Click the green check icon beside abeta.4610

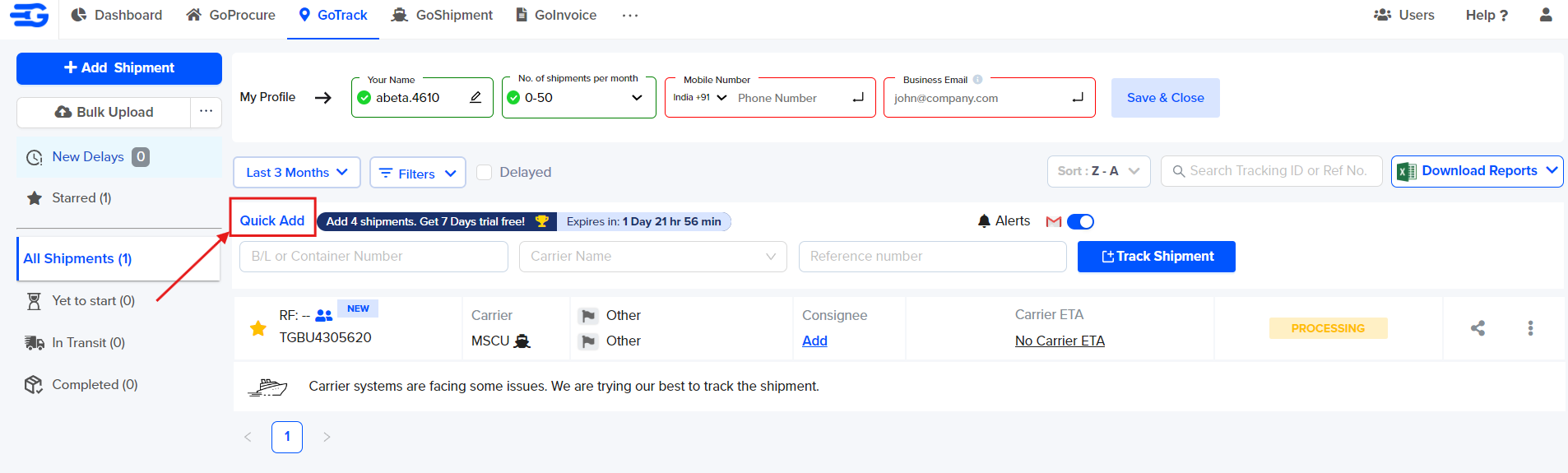pyautogui.click(x=364, y=98)
